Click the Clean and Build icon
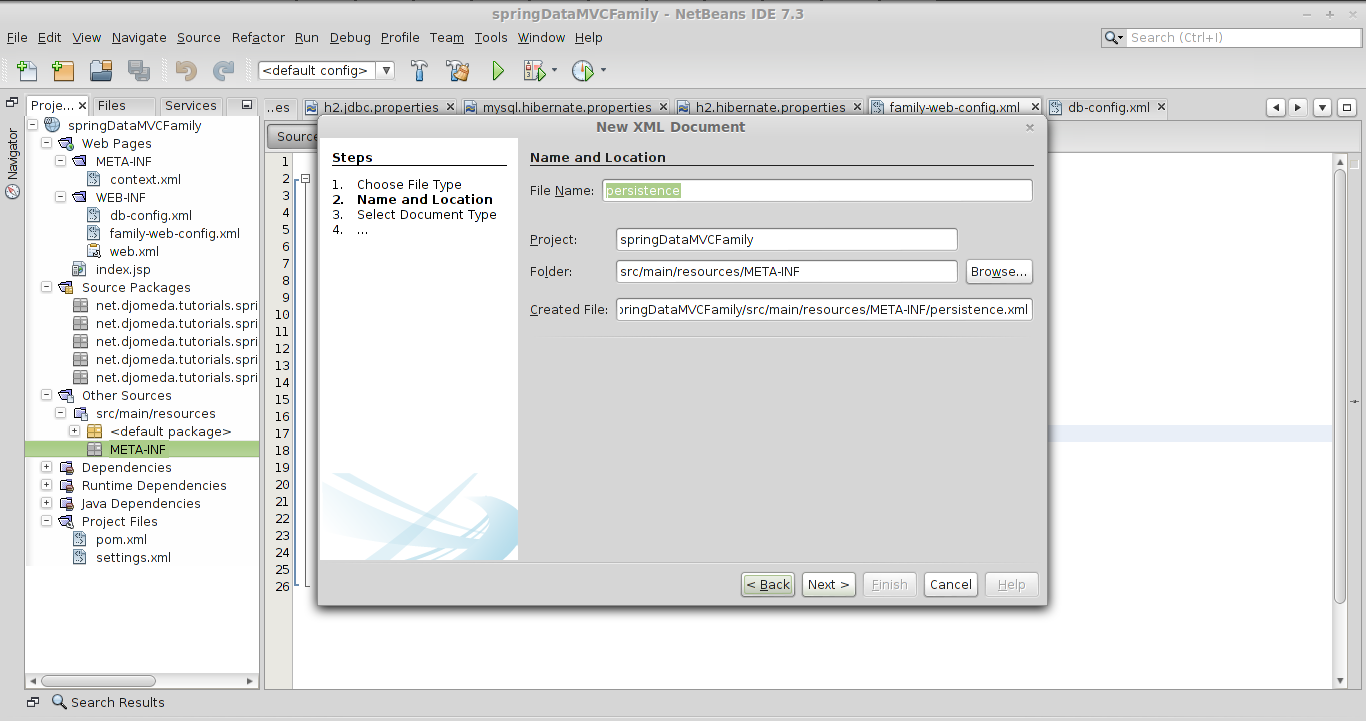 458,71
